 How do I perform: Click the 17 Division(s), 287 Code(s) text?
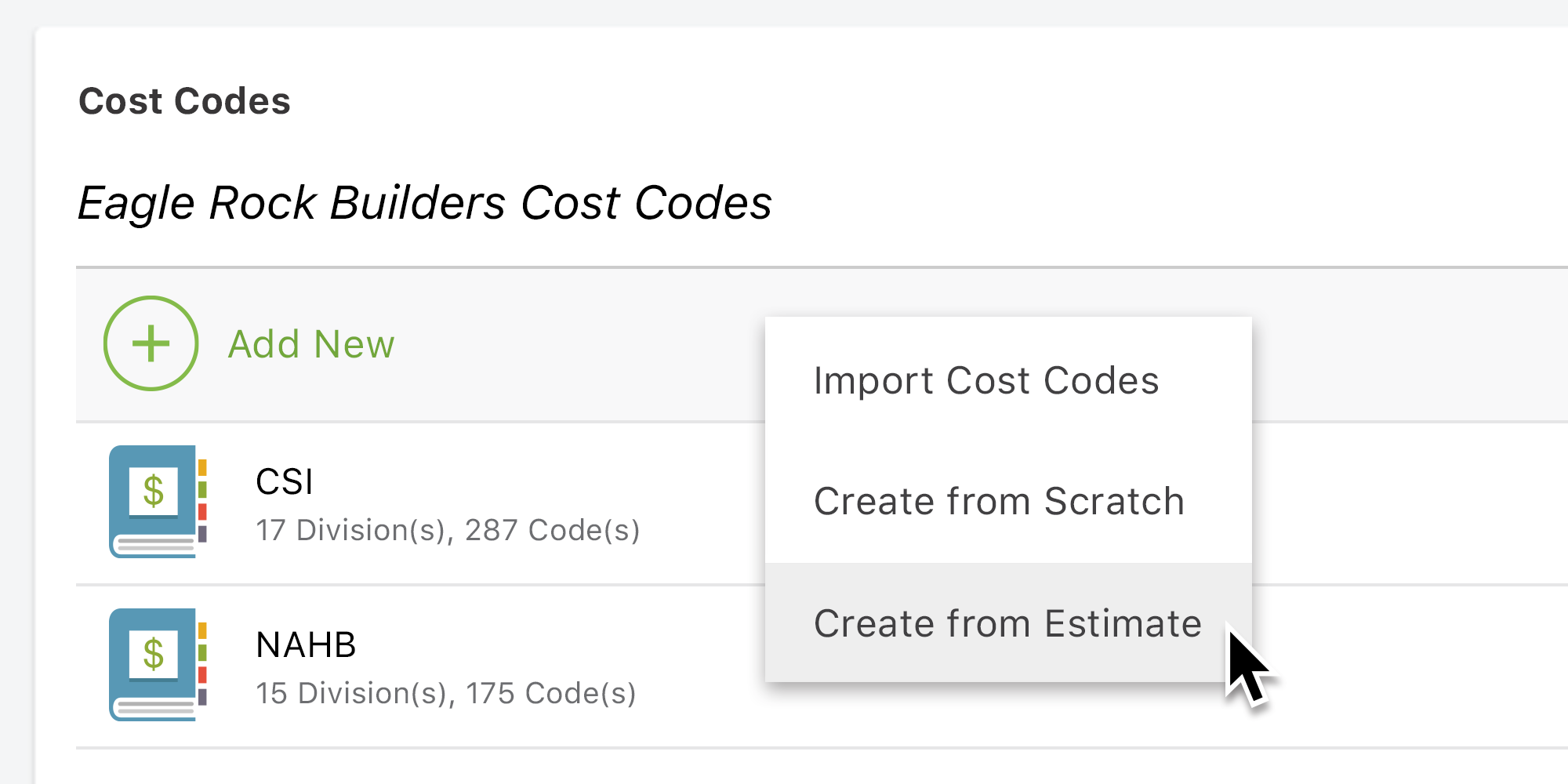point(448,531)
